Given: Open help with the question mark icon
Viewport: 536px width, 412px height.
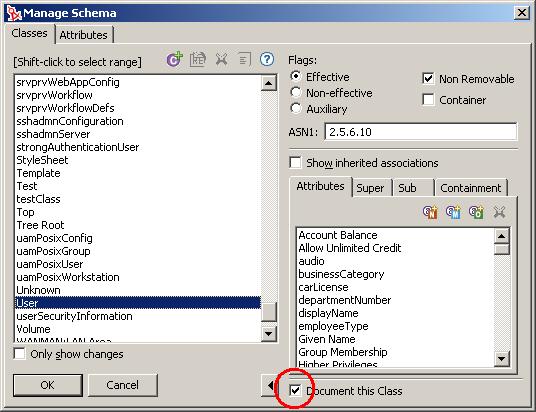Looking at the screenshot, I should coord(267,59).
